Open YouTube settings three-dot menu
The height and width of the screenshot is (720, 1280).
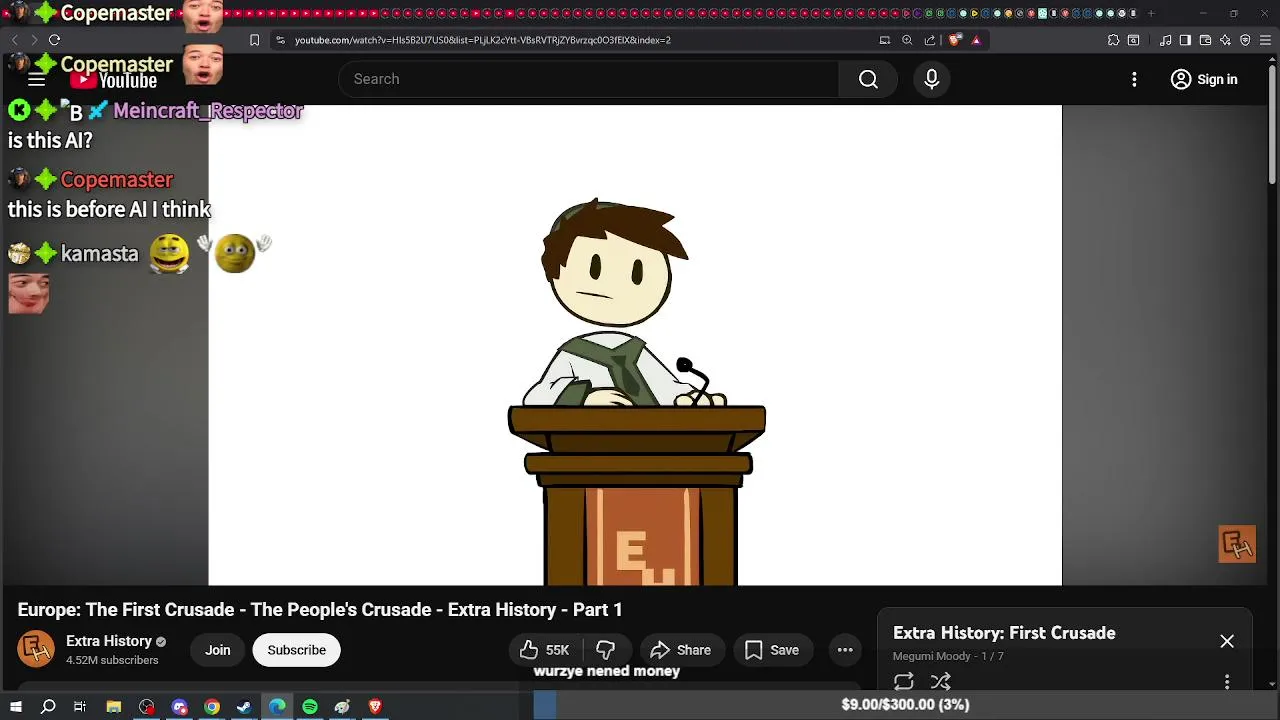tap(1134, 79)
